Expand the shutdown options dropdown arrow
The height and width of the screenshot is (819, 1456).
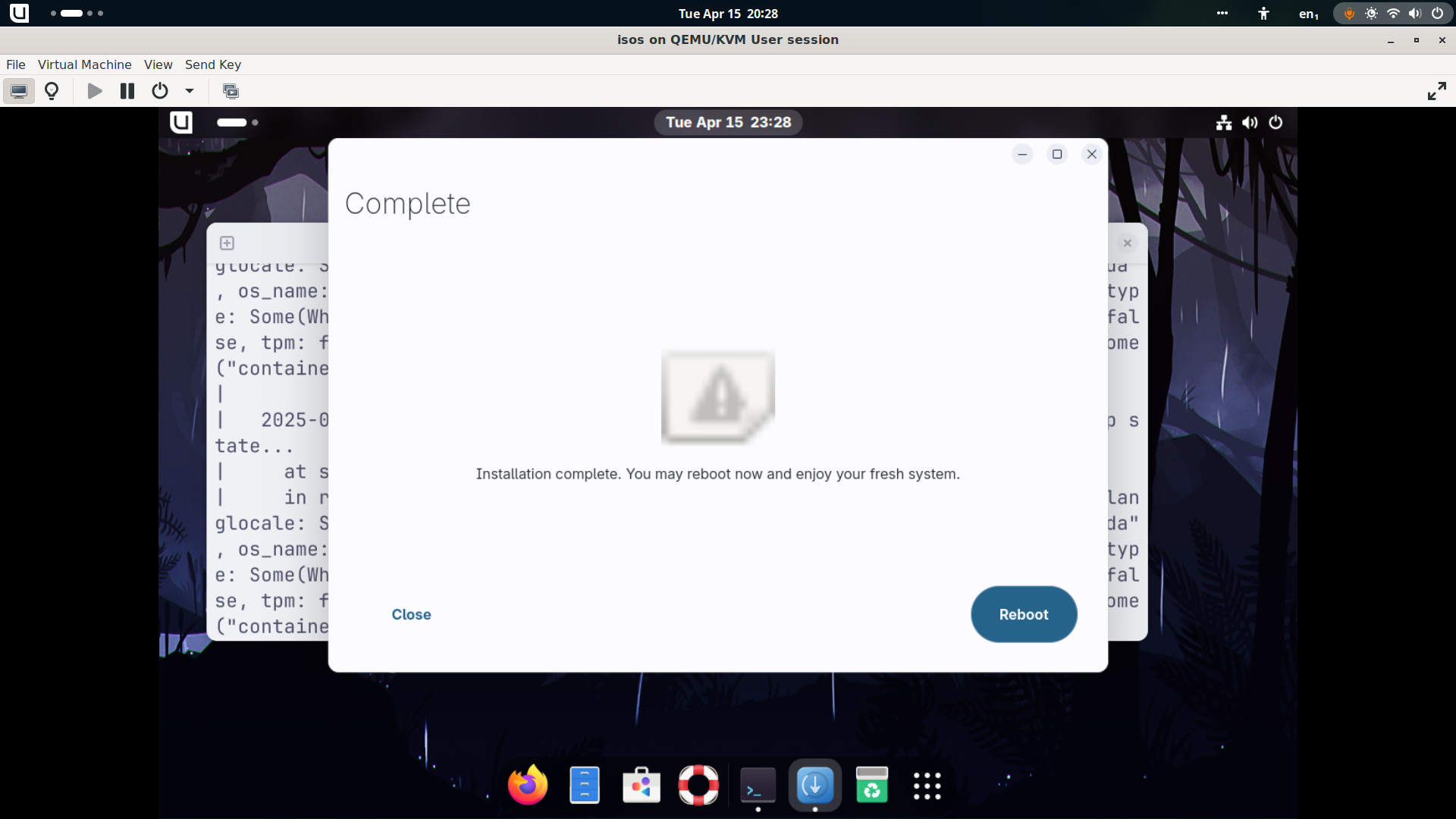click(190, 91)
